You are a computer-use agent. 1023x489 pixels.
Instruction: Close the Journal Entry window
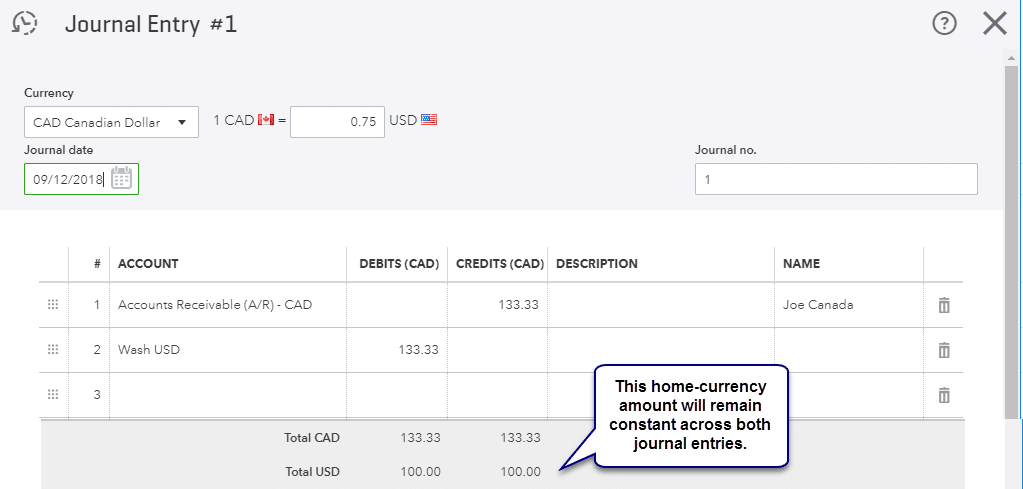pyautogui.click(x=994, y=24)
